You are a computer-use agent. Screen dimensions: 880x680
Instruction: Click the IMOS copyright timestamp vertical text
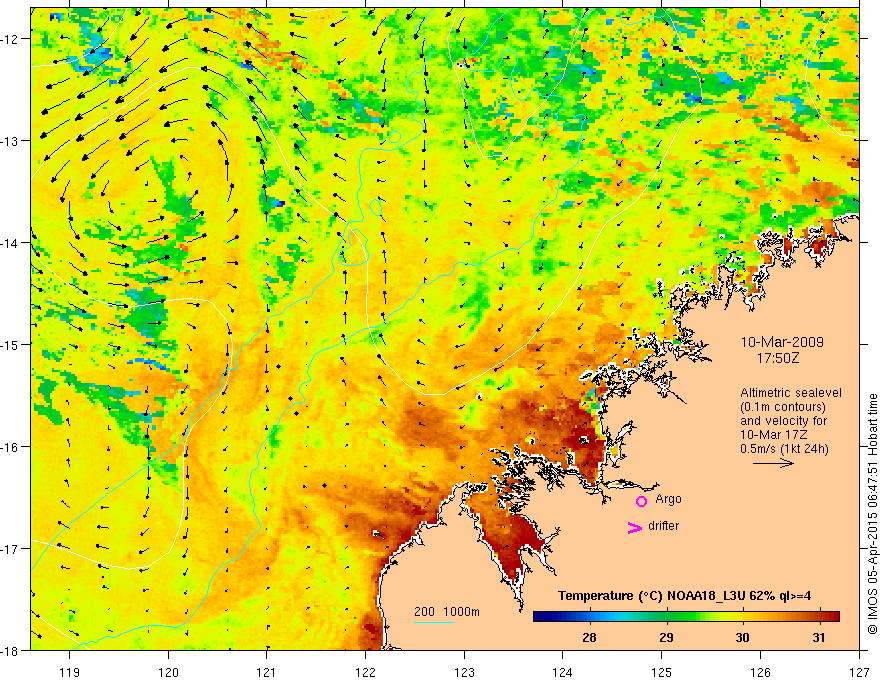pos(872,514)
